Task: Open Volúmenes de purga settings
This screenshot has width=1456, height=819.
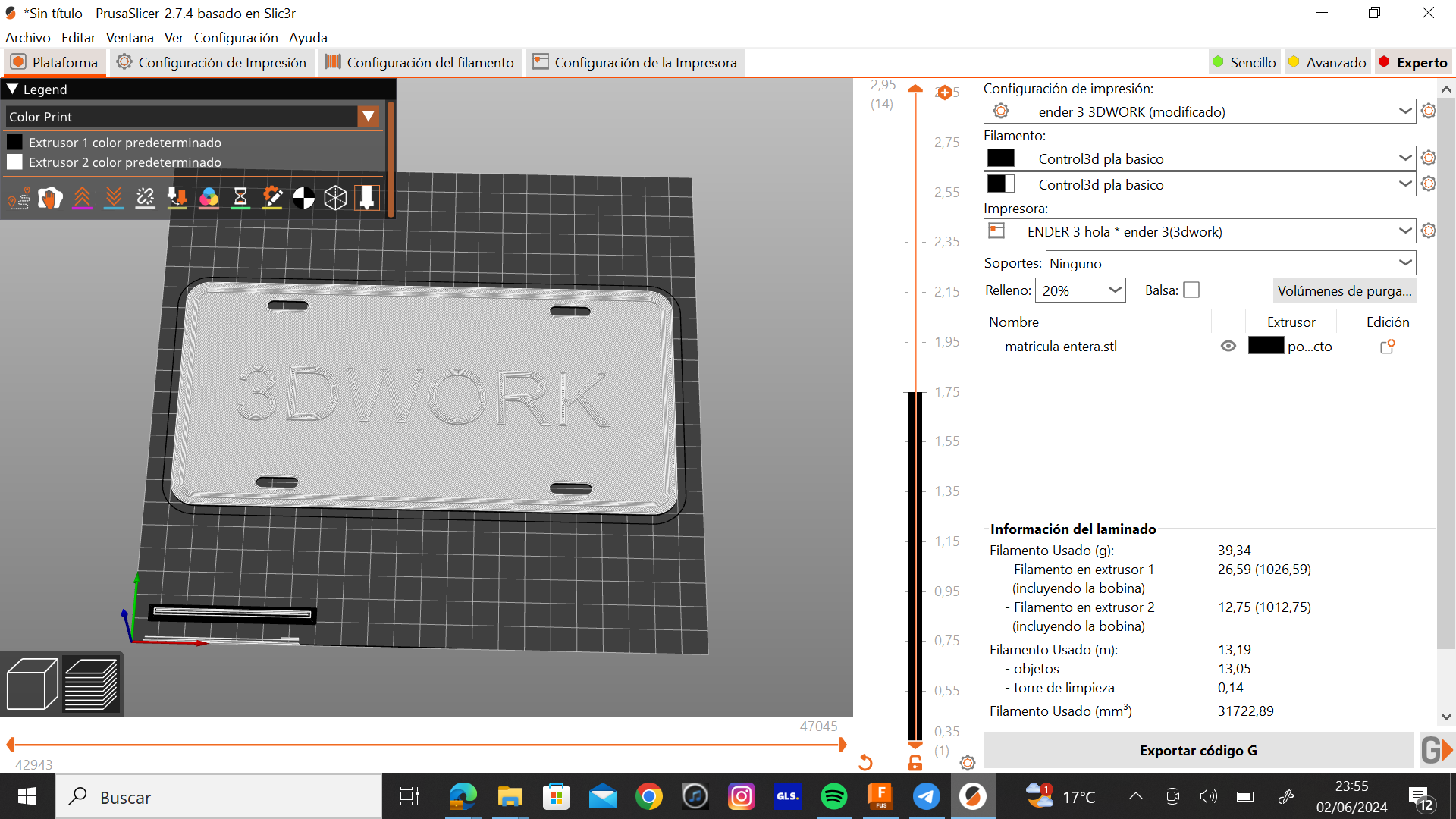Action: pyautogui.click(x=1345, y=291)
